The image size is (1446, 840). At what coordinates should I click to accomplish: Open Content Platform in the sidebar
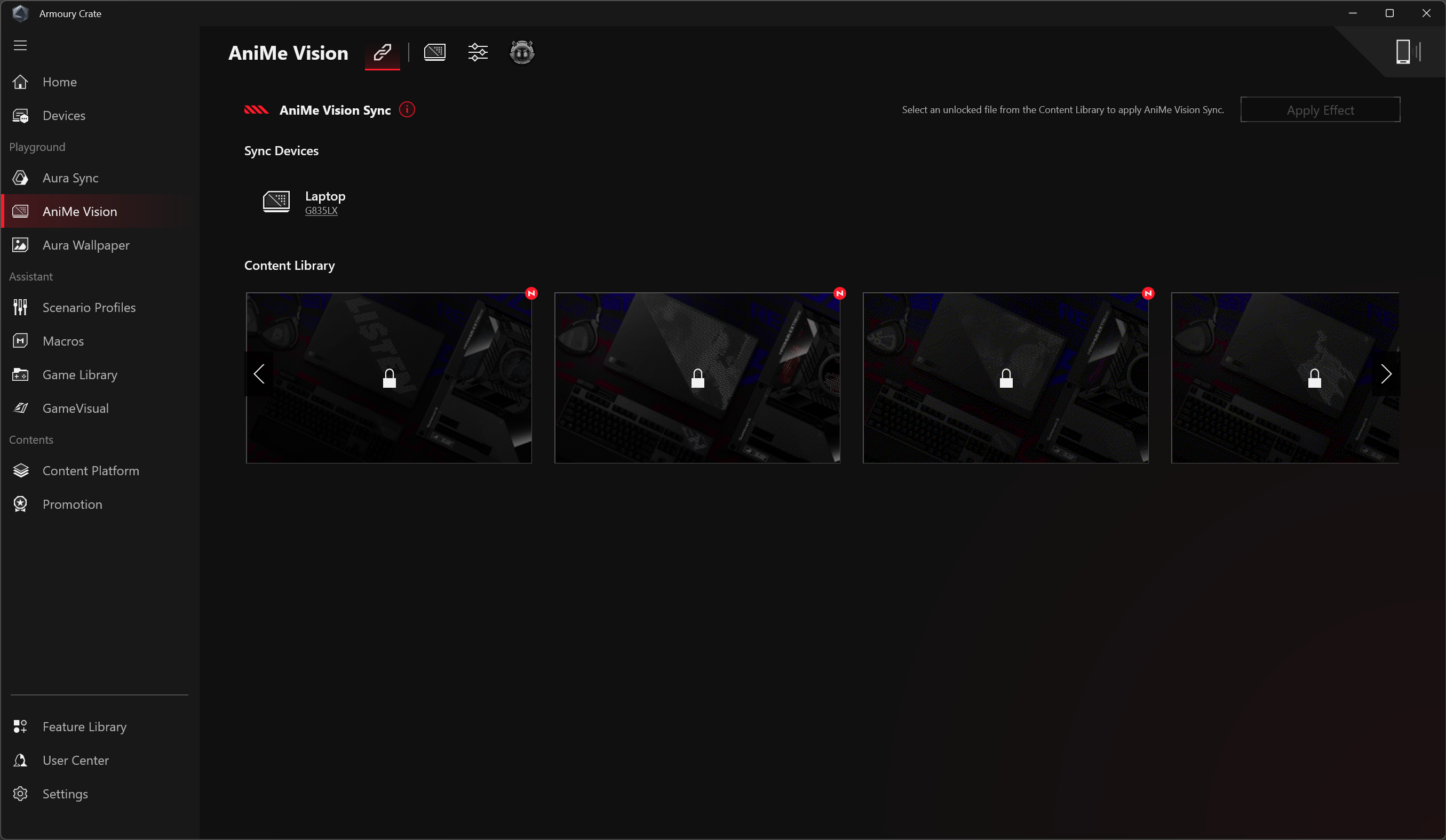pos(91,471)
